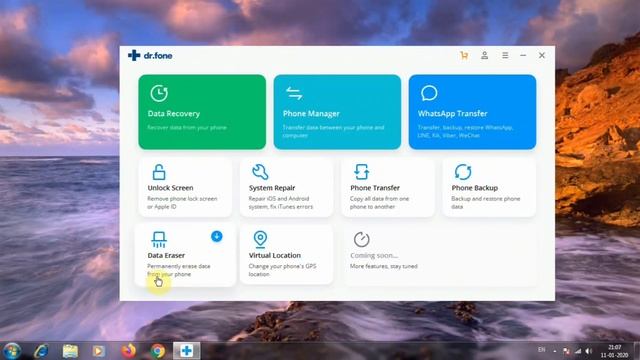Image resolution: width=640 pixels, height=360 pixels.
Task: Open WhatsApp Transfer card
Action: [472, 112]
